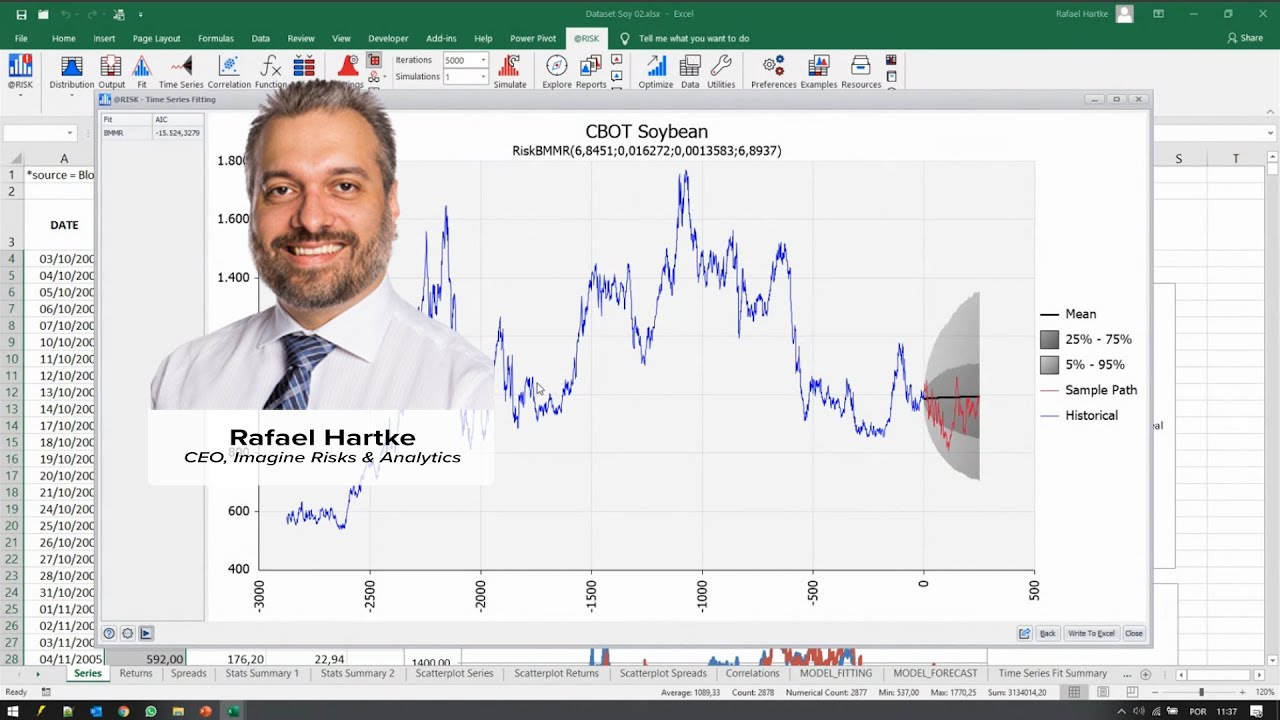Viewport: 1280px width, 720px height.
Task: Open the Home ribbon tab
Action: tap(63, 38)
